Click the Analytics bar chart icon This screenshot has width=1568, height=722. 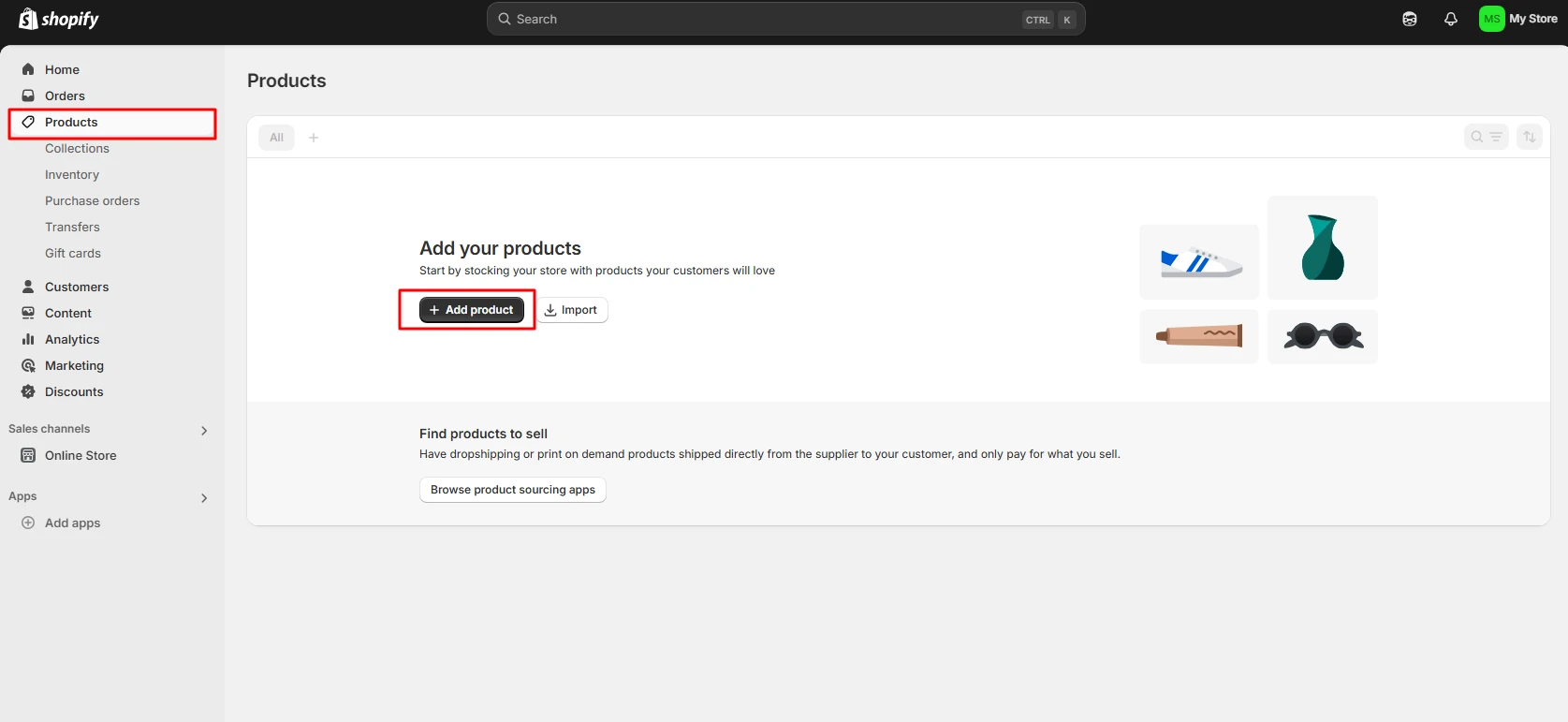pyautogui.click(x=28, y=339)
